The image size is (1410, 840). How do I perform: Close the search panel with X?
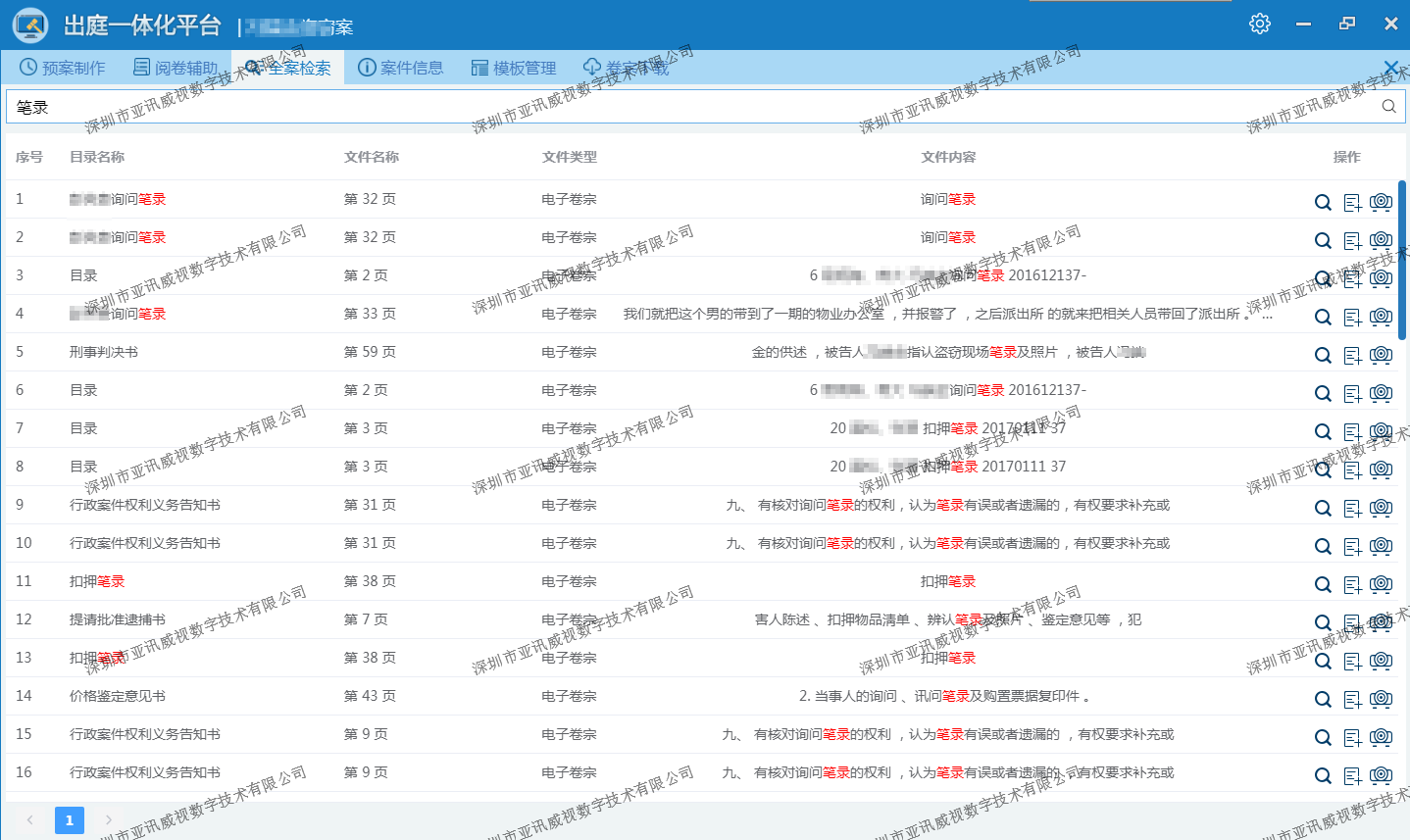click(1390, 67)
